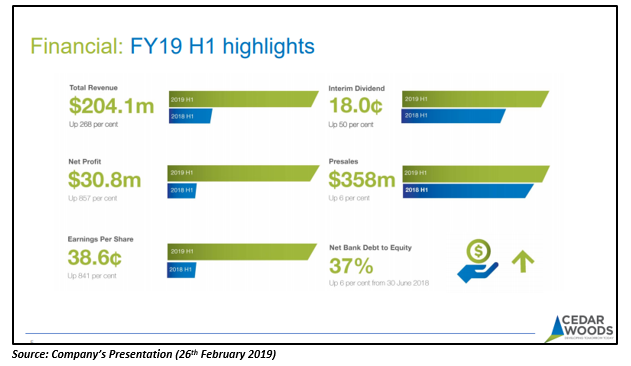Click the 38.6¢ Earnings Per Share value

[x=95, y=257]
